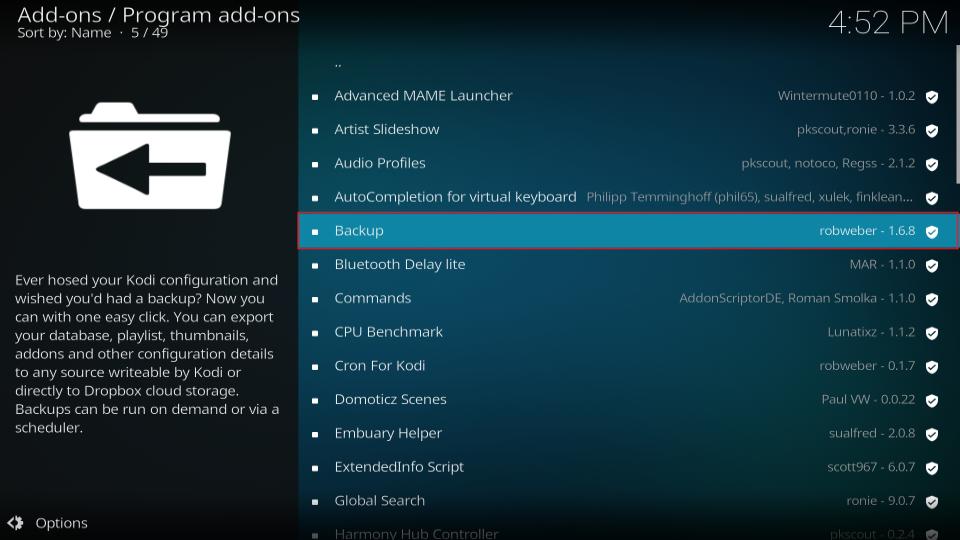Select AutoCompletion for virtual keyboard
Screen dimensions: 960x540
[x=629, y=197]
